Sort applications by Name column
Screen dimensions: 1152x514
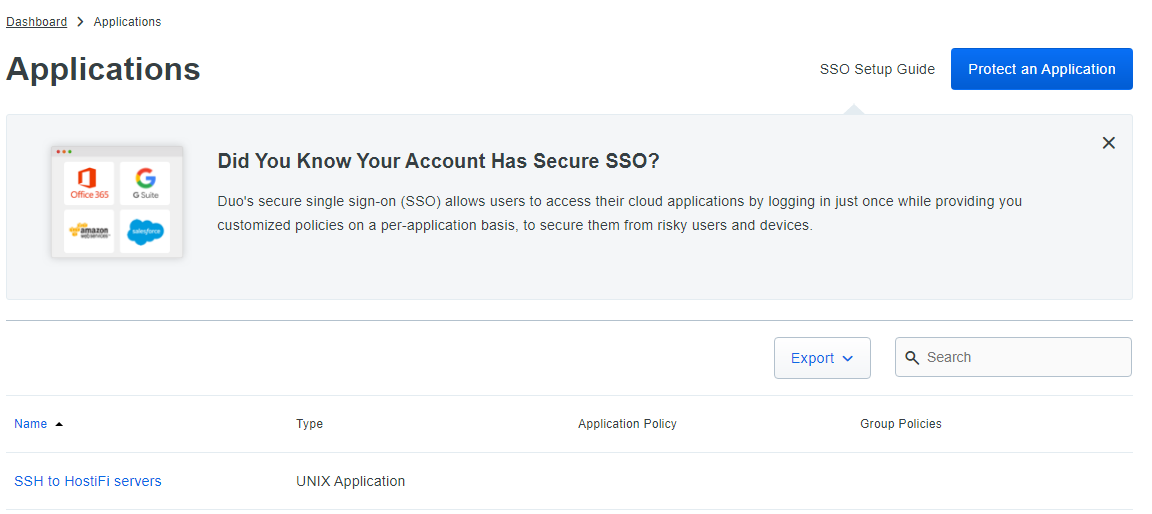tap(31, 424)
